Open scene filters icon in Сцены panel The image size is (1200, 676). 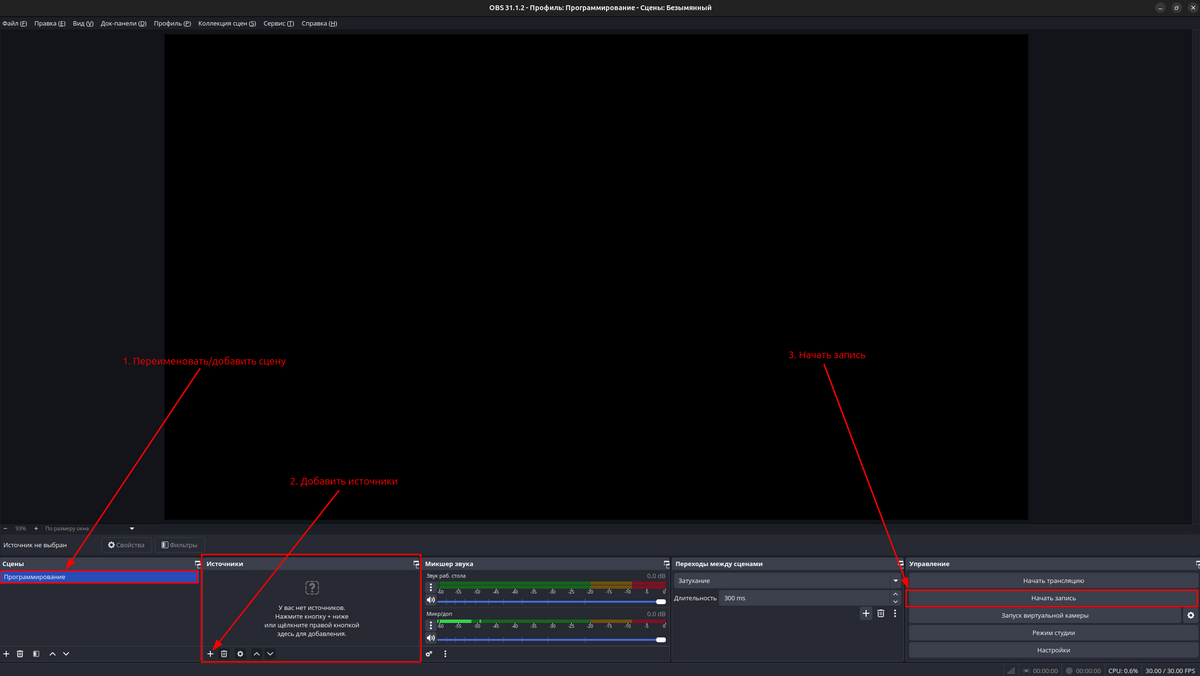click(36, 654)
